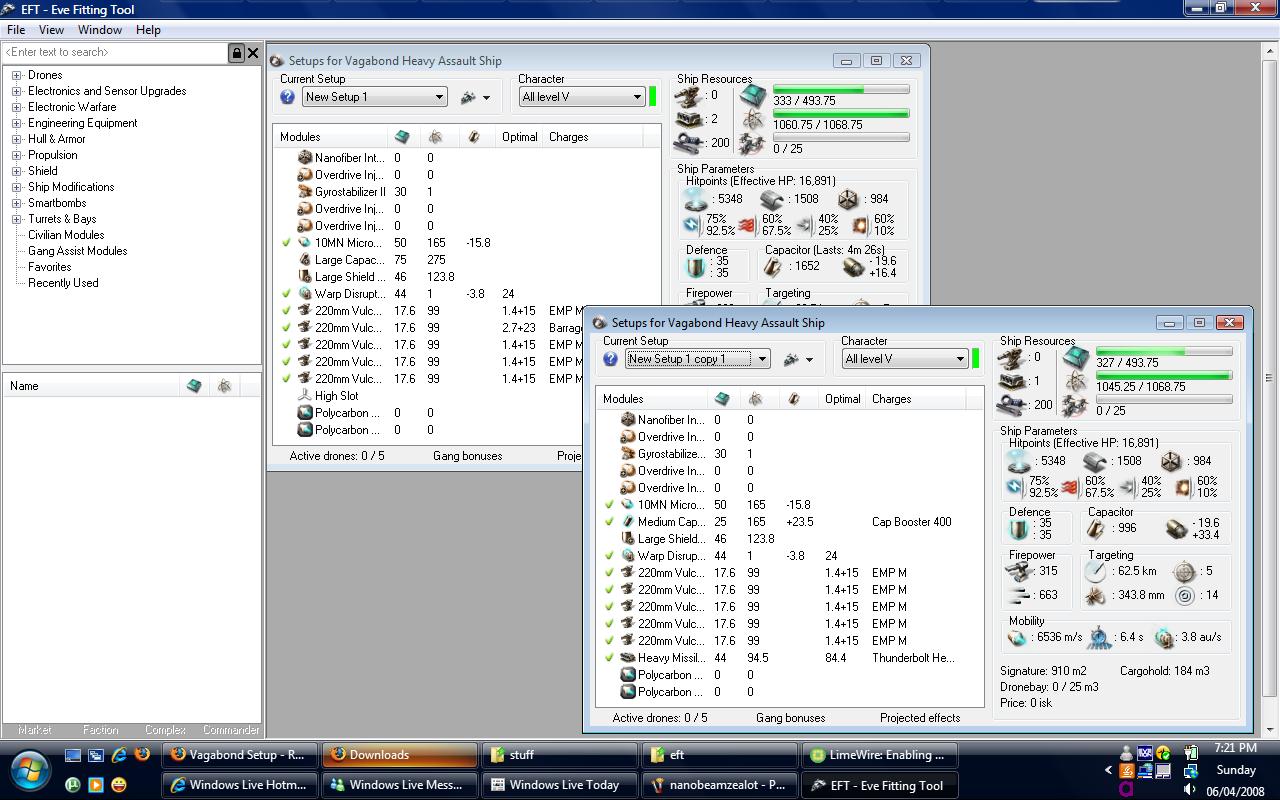Click capacitor icon showing 996 in front window
This screenshot has width=1280, height=800.
[x=1095, y=528]
